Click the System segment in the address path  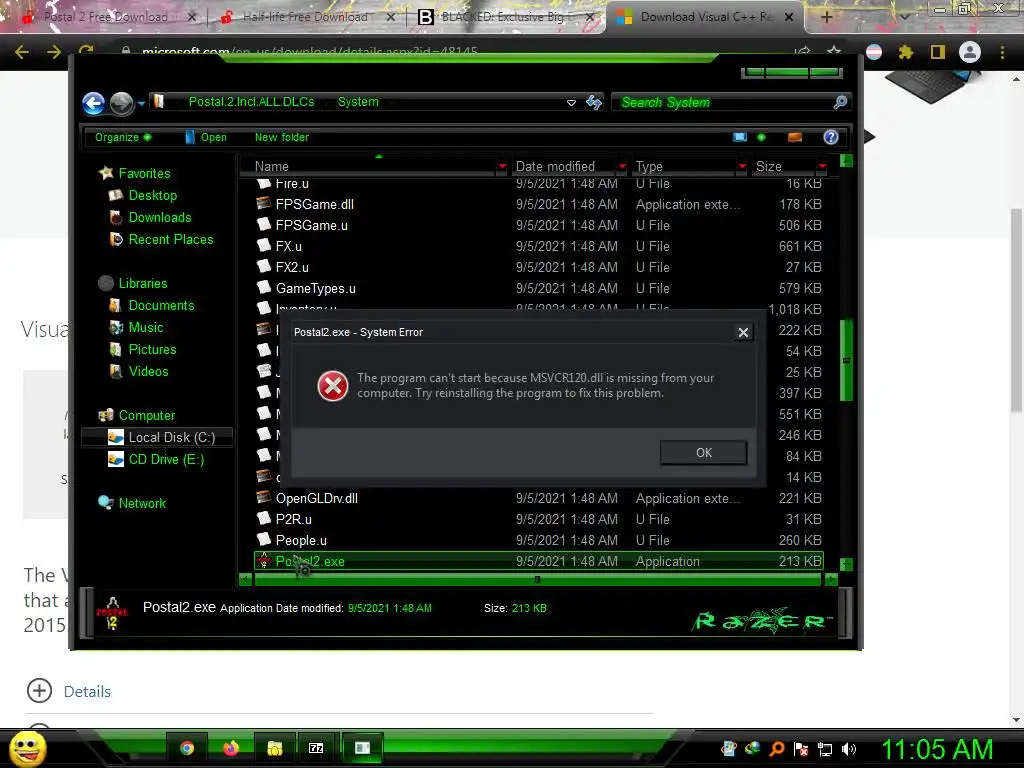tap(358, 102)
